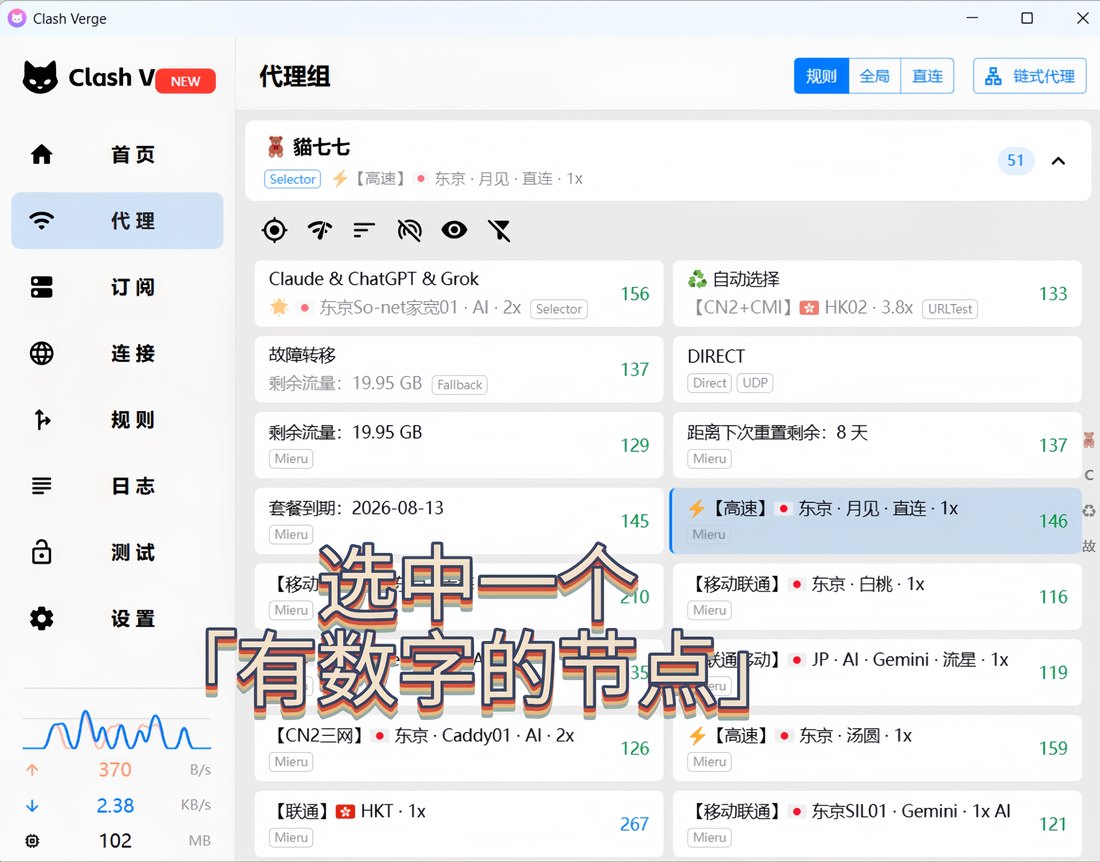Select the DIRECT node
This screenshot has height=862, width=1100.
[x=877, y=369]
